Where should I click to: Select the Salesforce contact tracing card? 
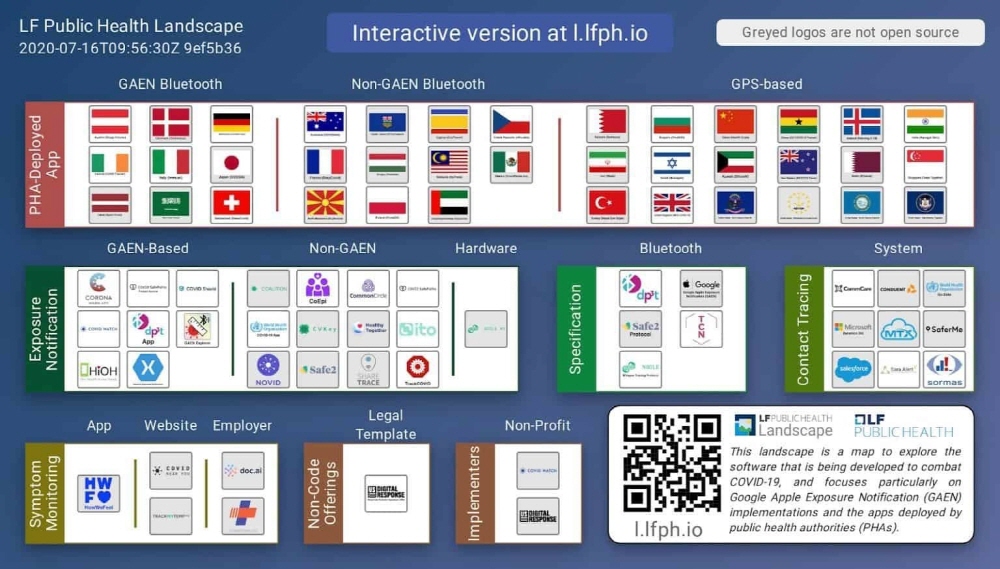pyautogui.click(x=853, y=369)
